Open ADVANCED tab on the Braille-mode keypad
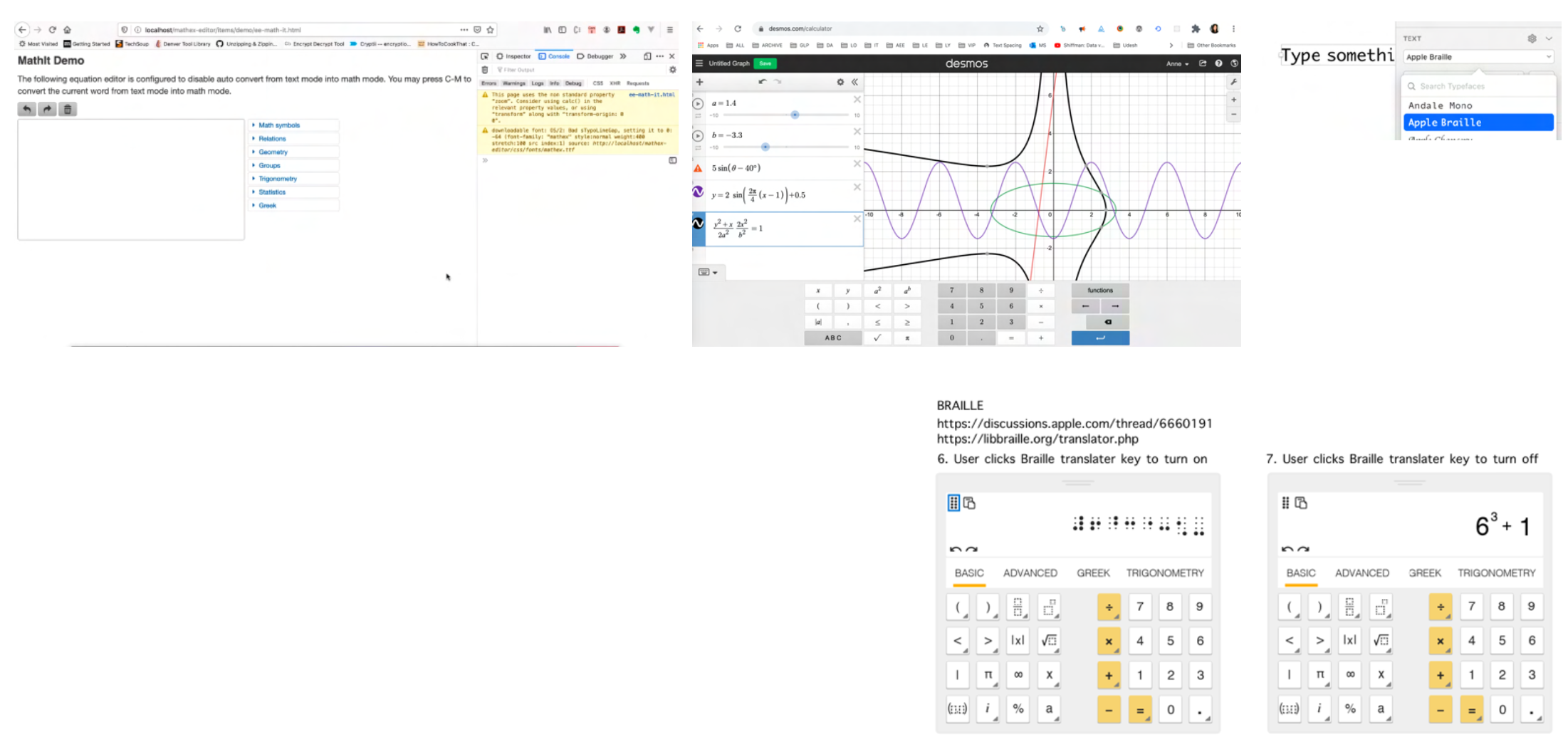This screenshot has width=1568, height=742. click(1030, 573)
